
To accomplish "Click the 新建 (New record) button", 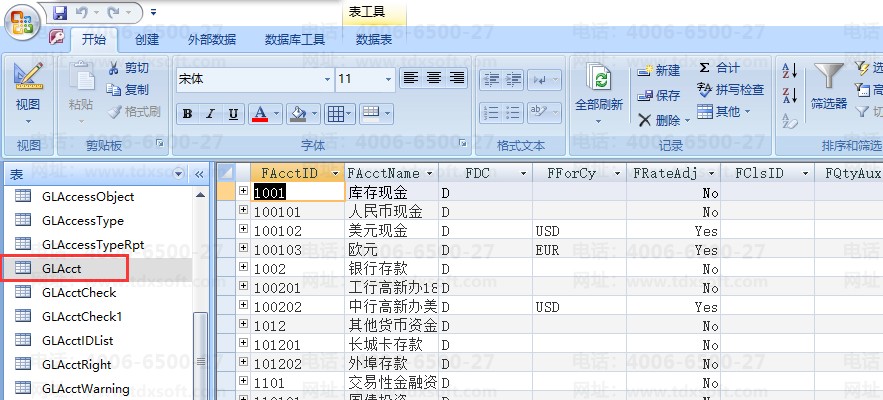I will click(659, 70).
